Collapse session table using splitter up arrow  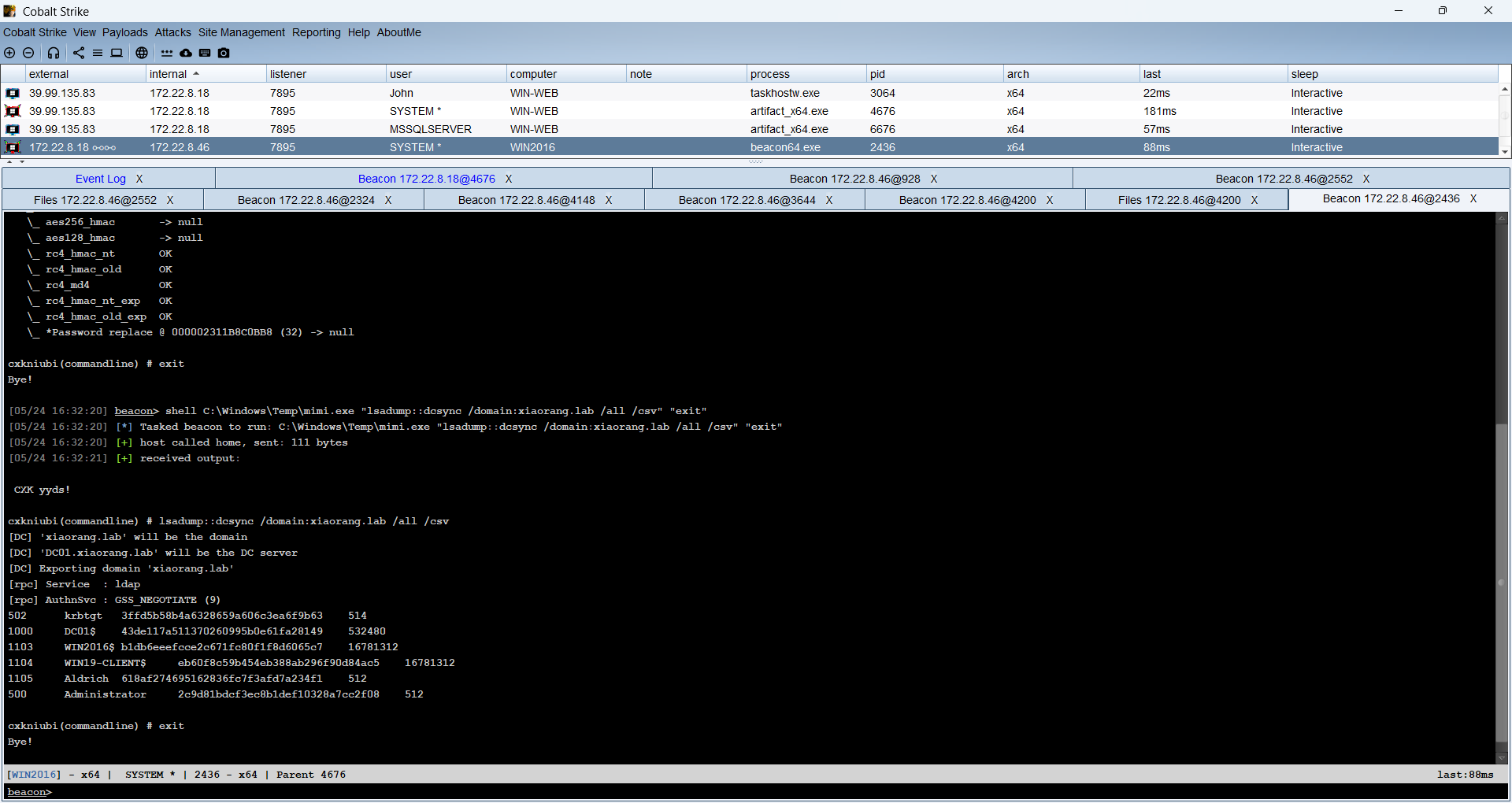(9, 161)
